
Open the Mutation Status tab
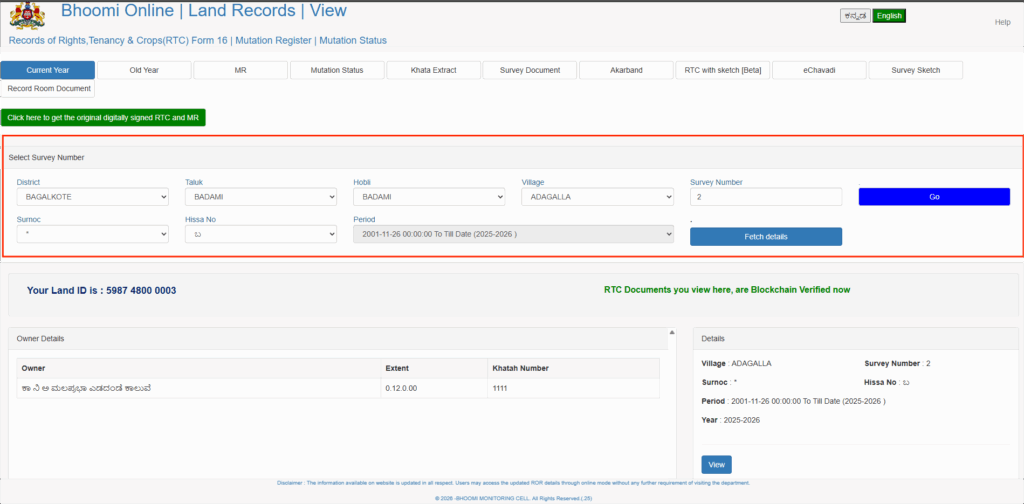click(337, 70)
